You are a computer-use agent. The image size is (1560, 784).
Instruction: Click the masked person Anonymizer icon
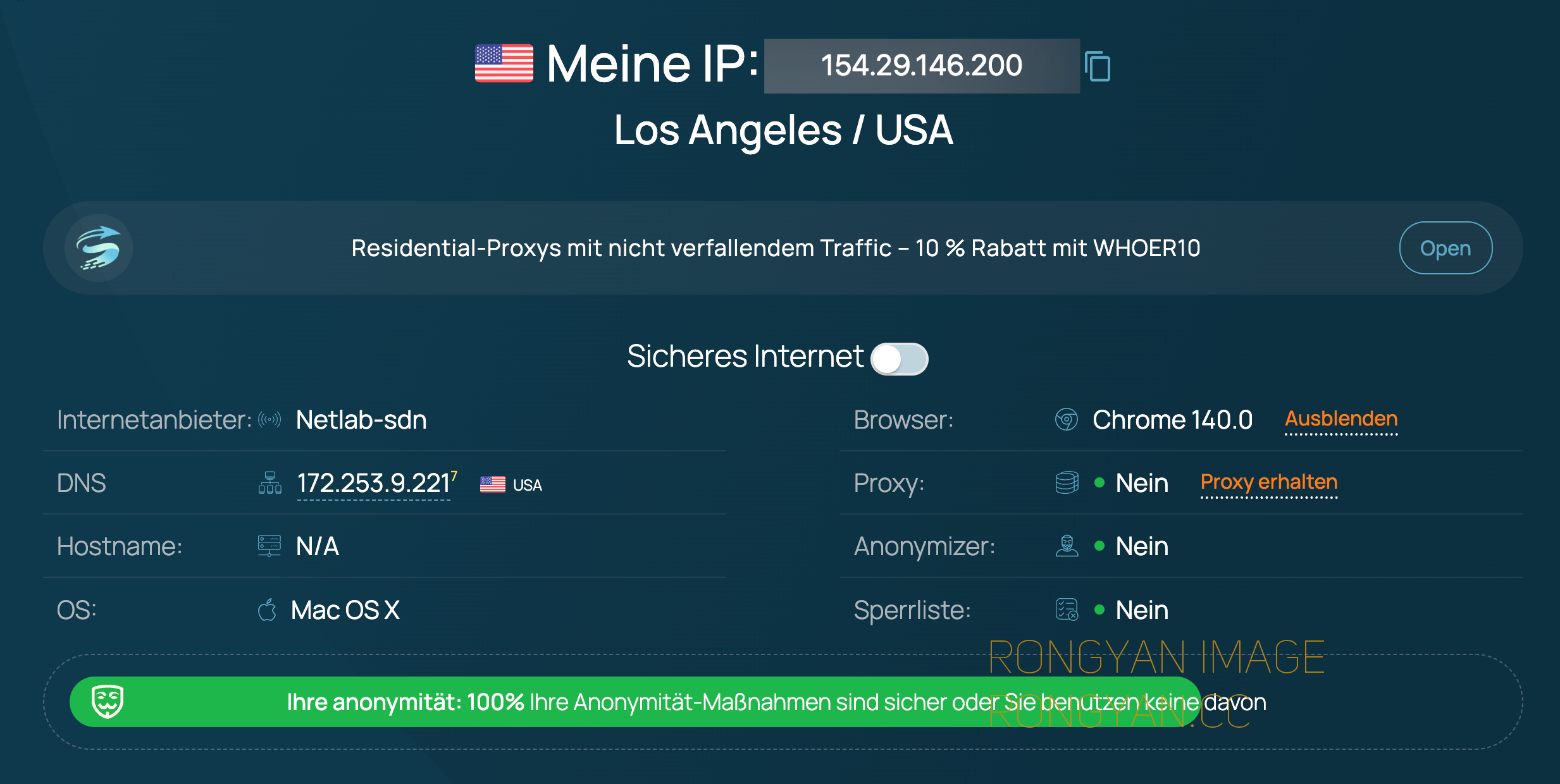pos(1067,546)
